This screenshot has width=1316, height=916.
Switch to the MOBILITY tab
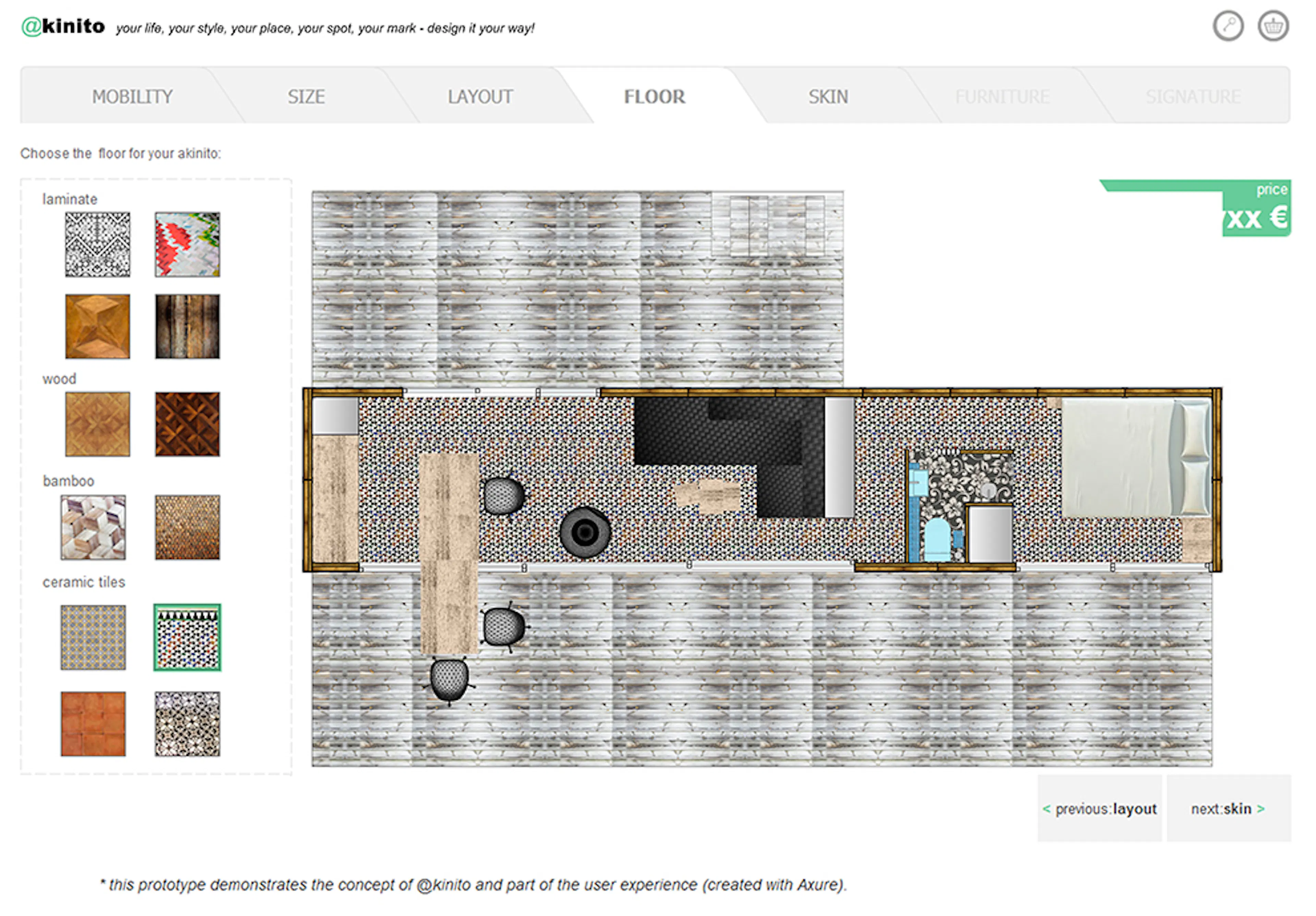(x=132, y=96)
